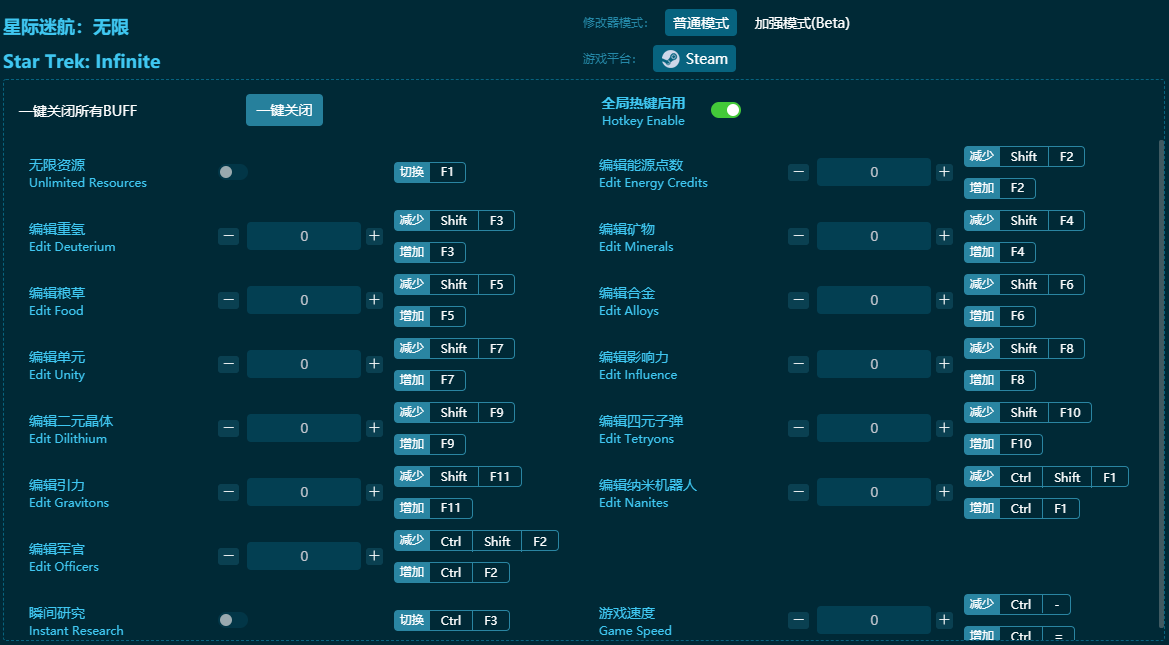Image resolution: width=1169 pixels, height=645 pixels.
Task: Click plus for Edit Tetryons
Action: click(945, 429)
